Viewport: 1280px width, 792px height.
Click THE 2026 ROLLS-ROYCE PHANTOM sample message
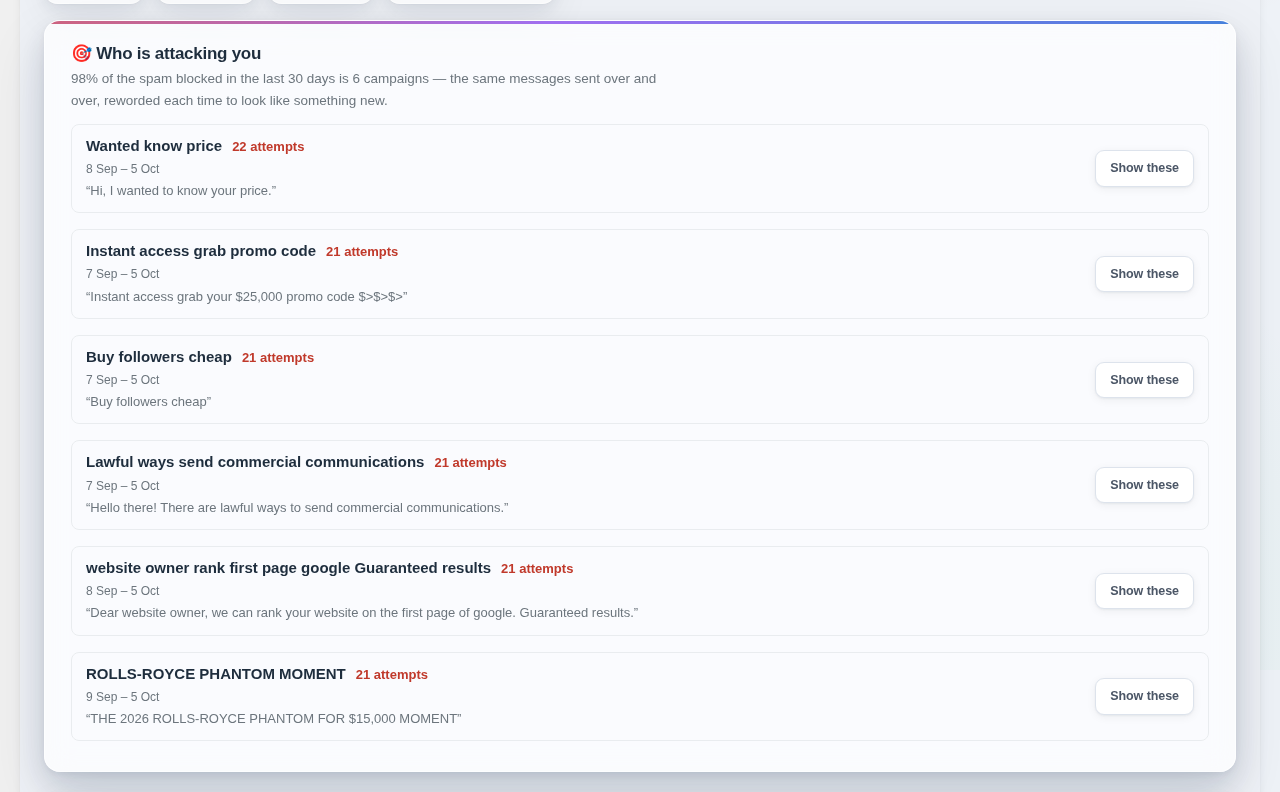(x=274, y=719)
